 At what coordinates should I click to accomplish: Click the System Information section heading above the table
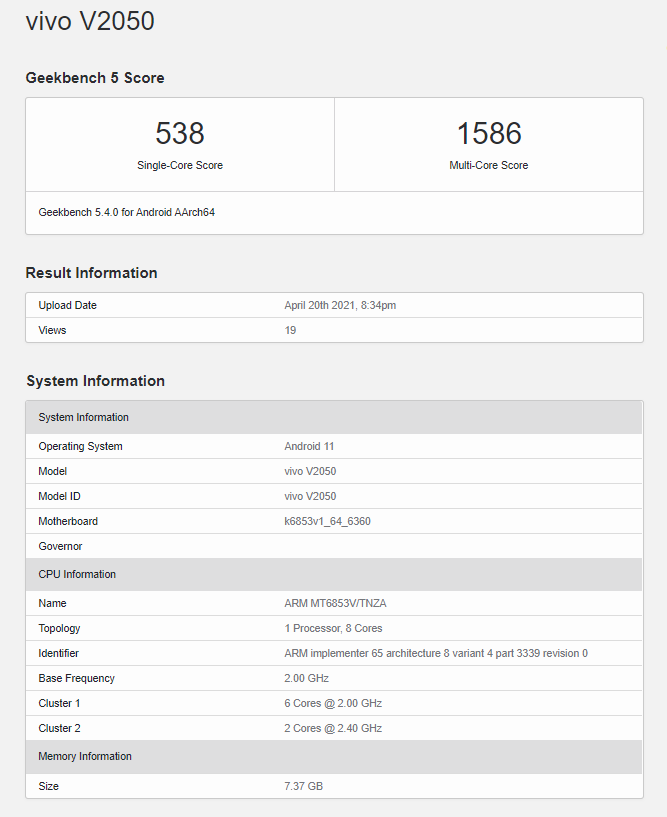point(95,381)
